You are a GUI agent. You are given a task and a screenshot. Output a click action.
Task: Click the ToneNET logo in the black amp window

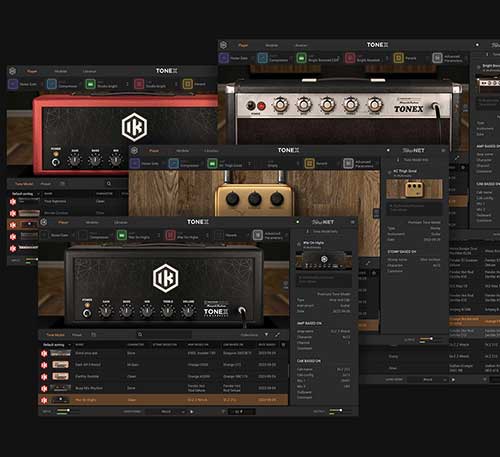click(323, 222)
